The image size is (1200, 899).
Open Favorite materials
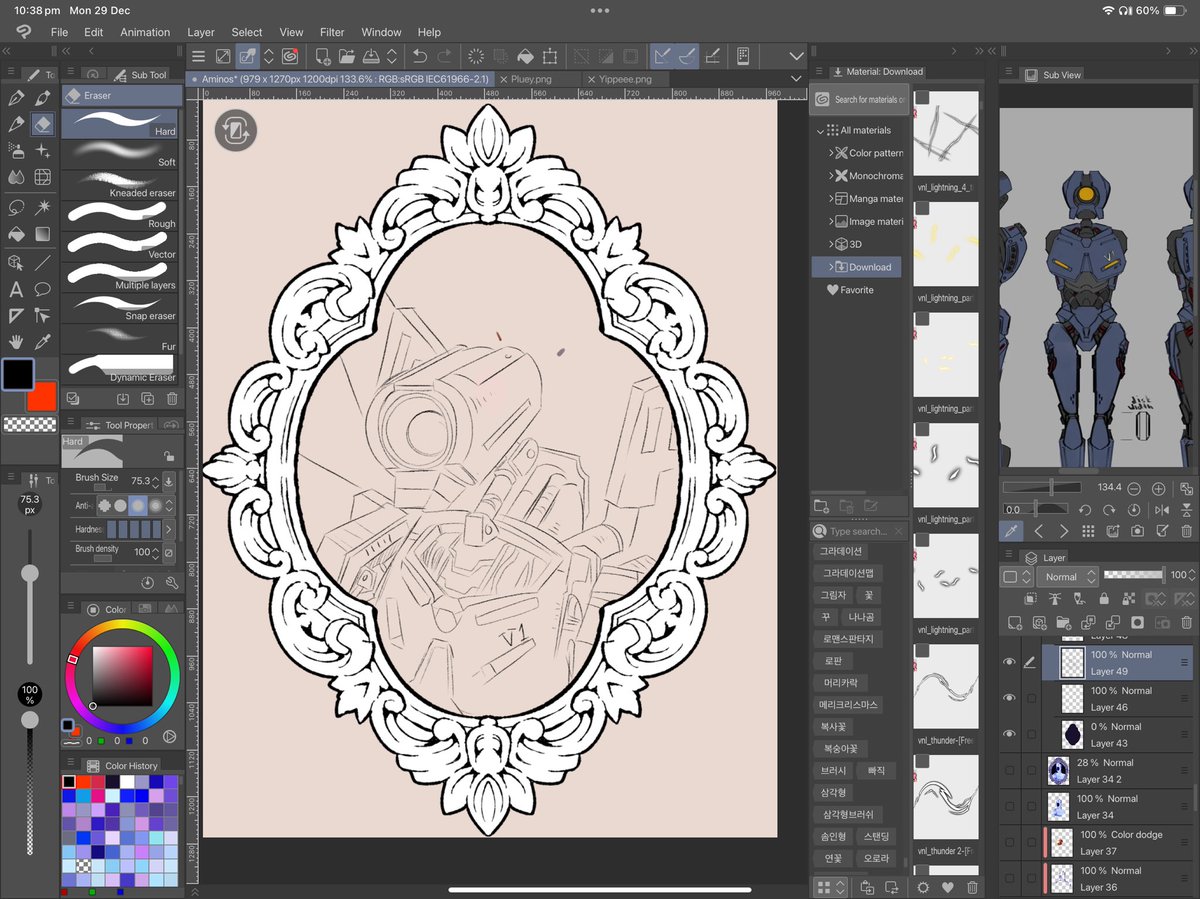point(850,290)
